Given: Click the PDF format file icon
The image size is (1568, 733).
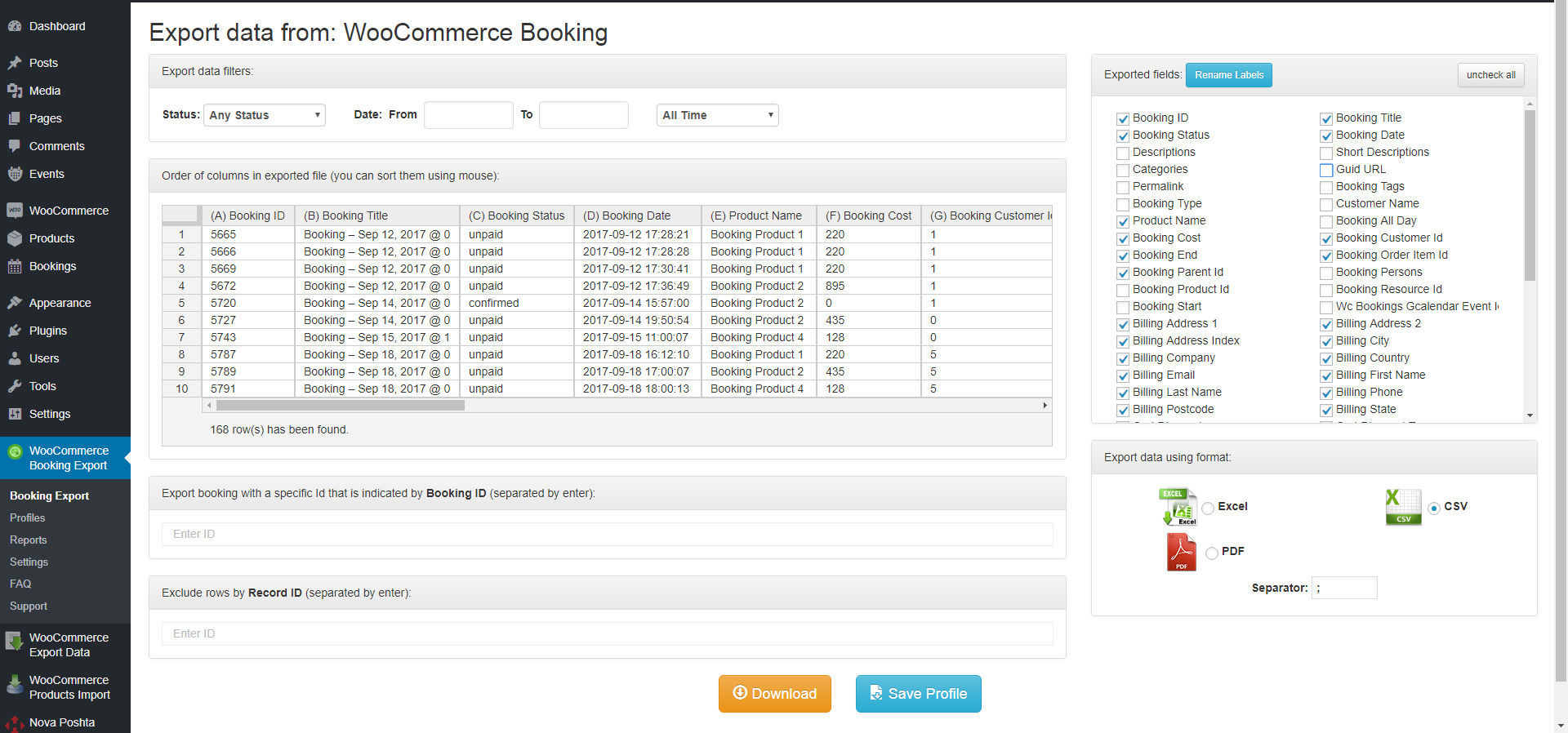Looking at the screenshot, I should (1181, 552).
